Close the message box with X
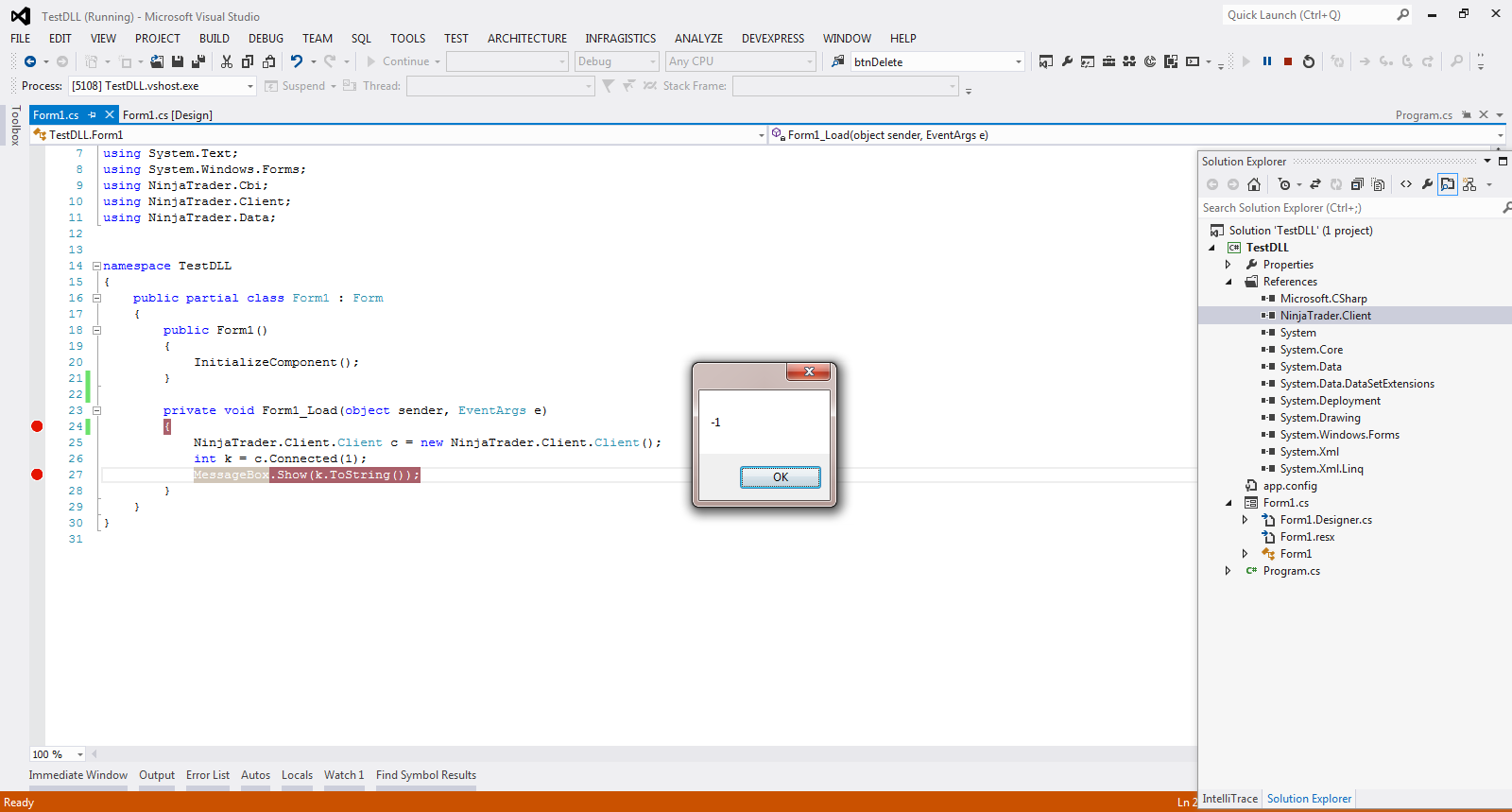The image size is (1512, 812). (809, 371)
